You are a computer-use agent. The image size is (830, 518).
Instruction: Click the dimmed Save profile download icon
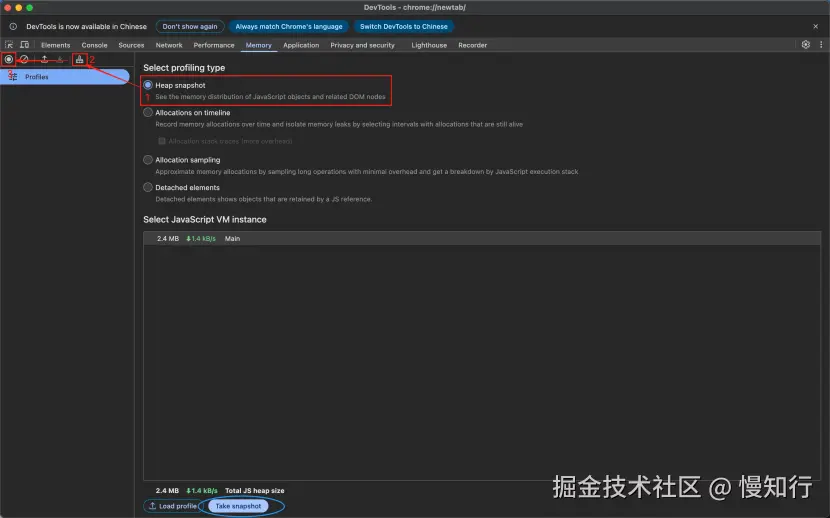pos(60,59)
